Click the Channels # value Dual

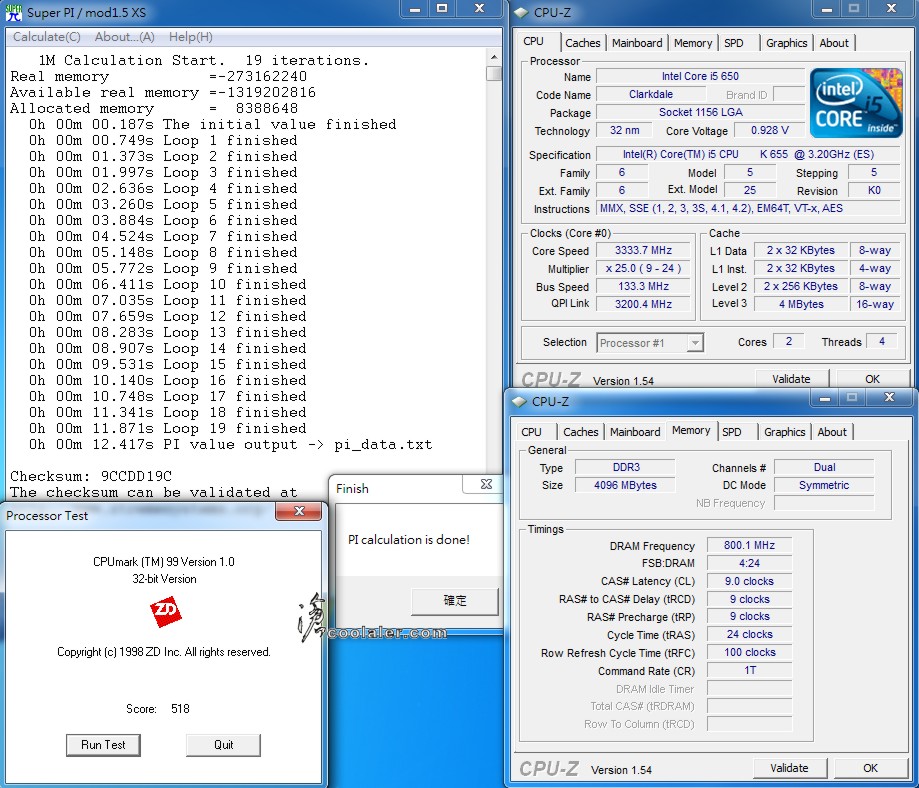click(824, 467)
